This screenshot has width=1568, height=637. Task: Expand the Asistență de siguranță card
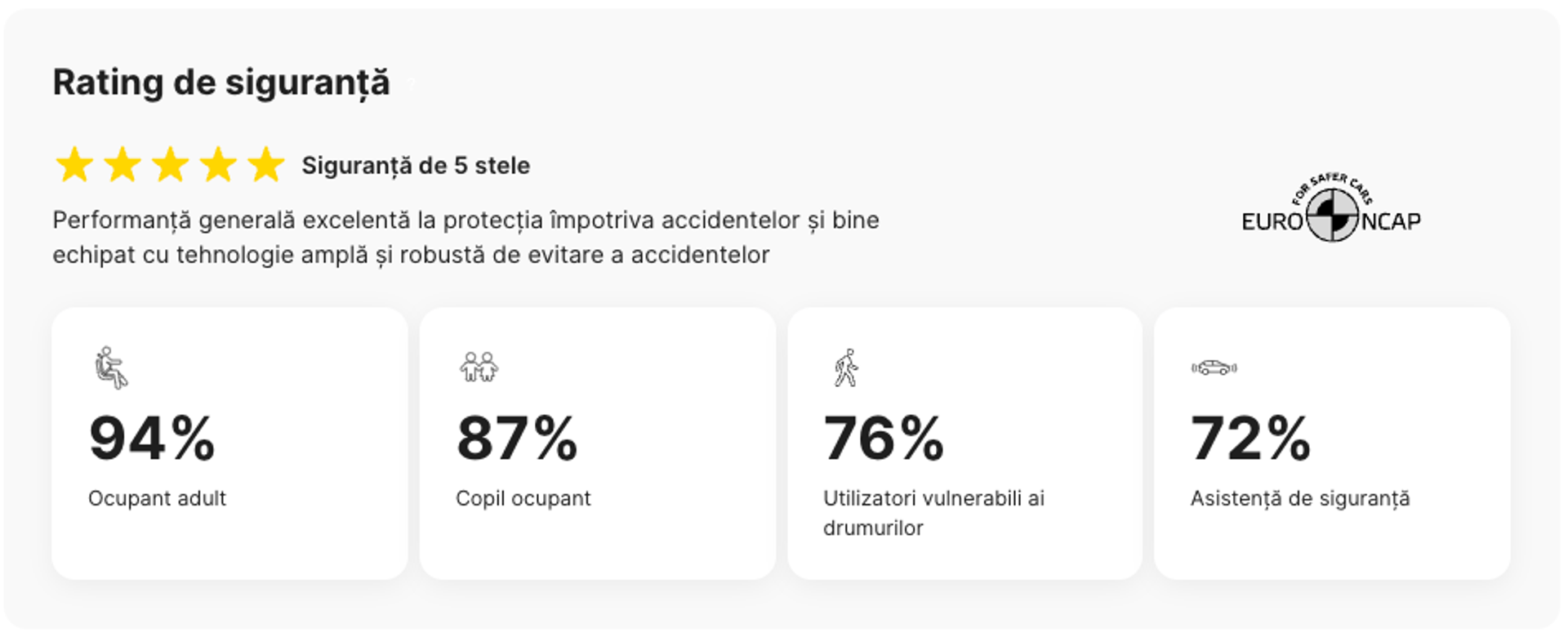tap(1333, 441)
